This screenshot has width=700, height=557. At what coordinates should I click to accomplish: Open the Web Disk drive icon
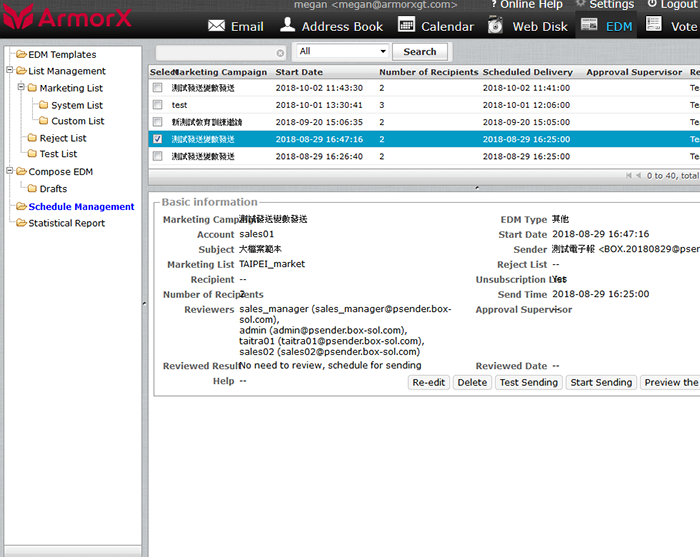coord(496,25)
